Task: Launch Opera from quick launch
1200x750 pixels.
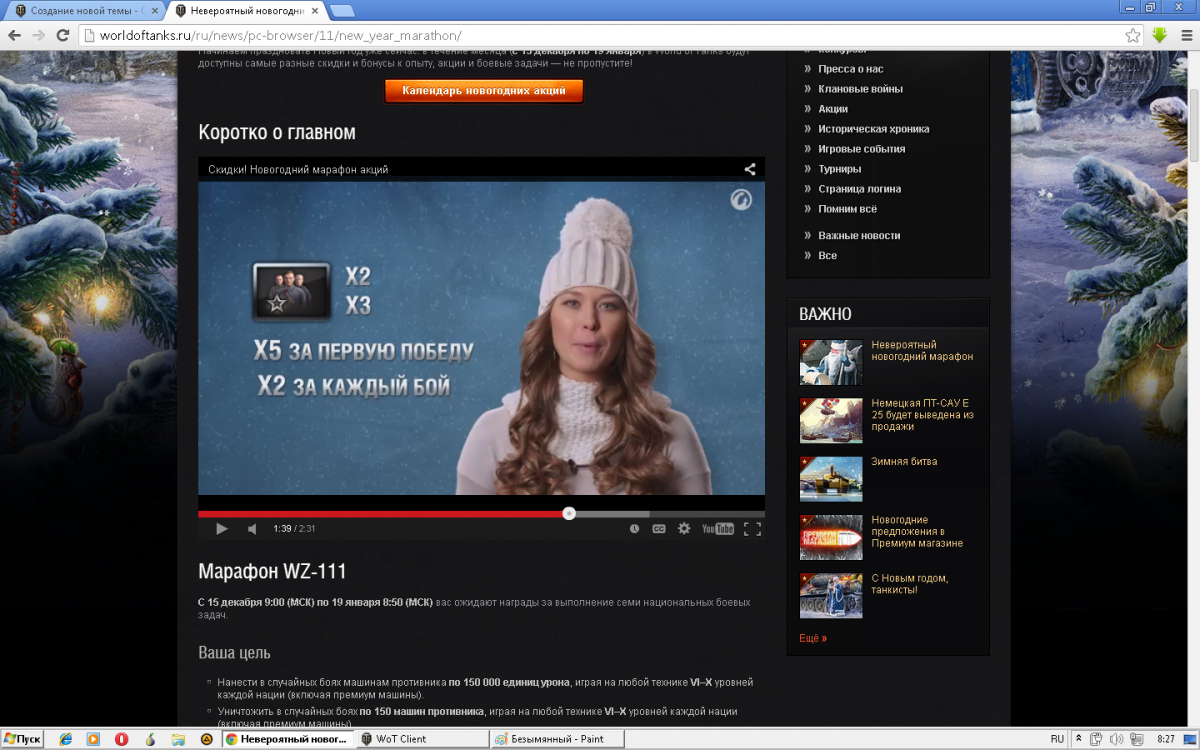Action: coord(122,739)
